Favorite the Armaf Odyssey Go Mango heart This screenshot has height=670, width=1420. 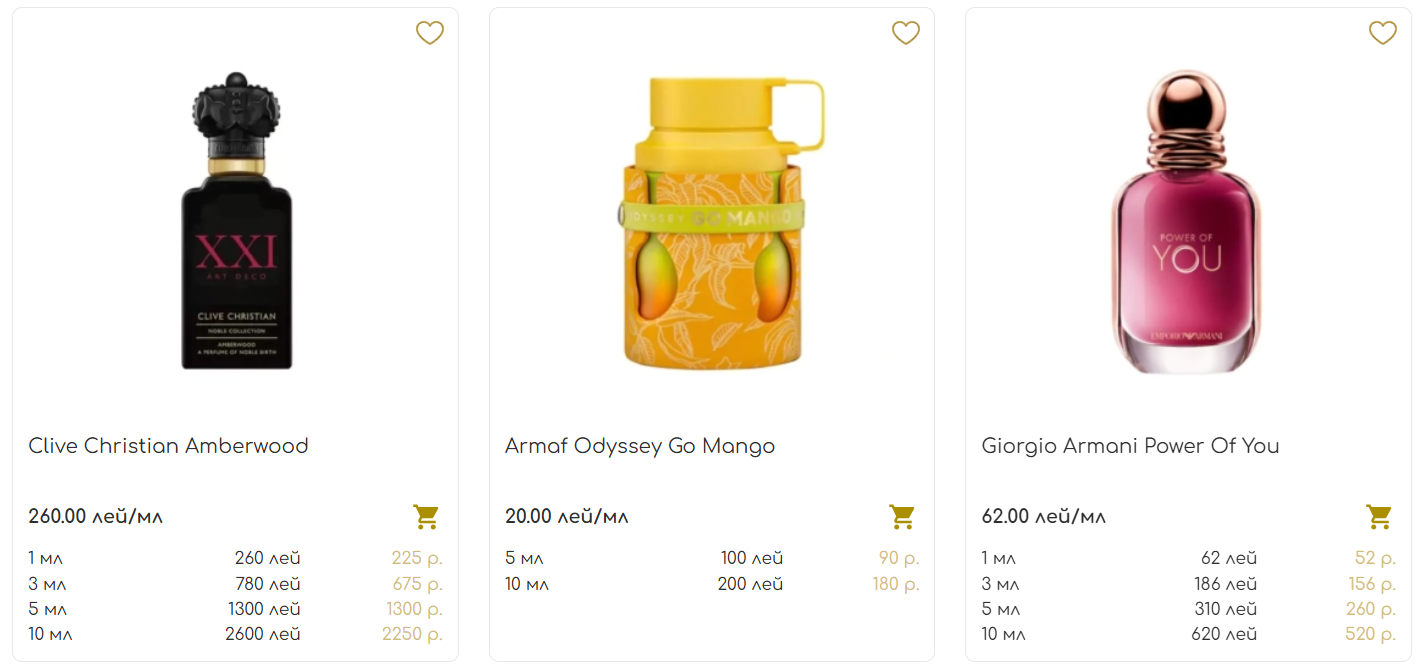point(906,33)
